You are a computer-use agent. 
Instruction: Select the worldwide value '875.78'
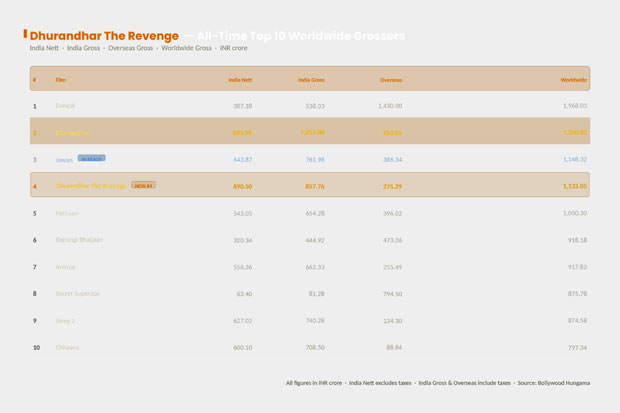[577, 294]
